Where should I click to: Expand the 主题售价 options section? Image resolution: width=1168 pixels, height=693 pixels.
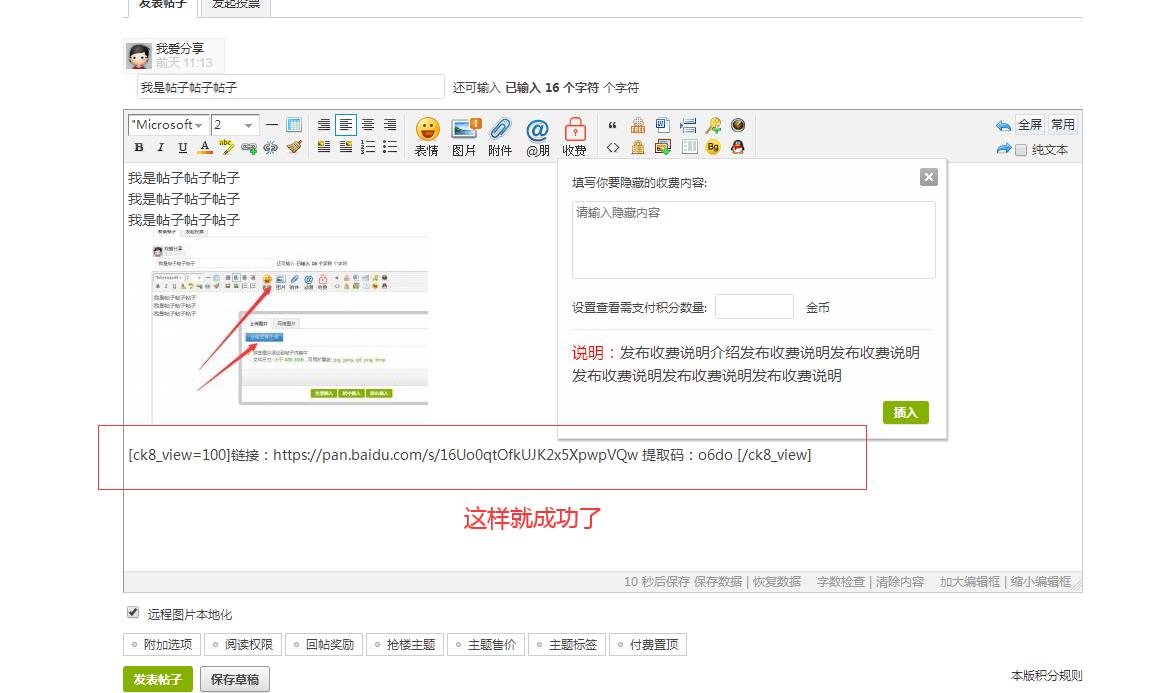(486, 645)
